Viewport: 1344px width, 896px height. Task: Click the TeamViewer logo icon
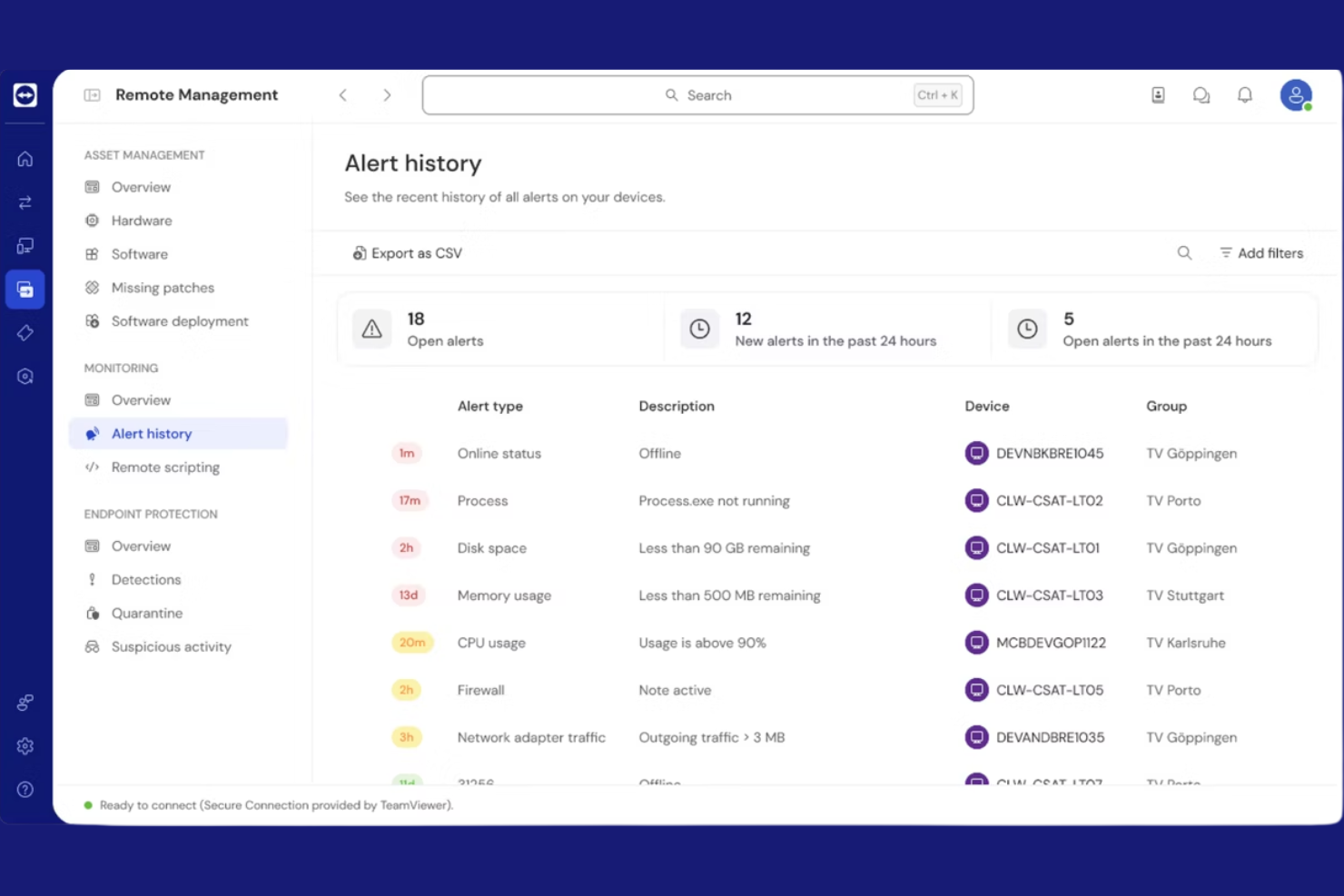(25, 95)
